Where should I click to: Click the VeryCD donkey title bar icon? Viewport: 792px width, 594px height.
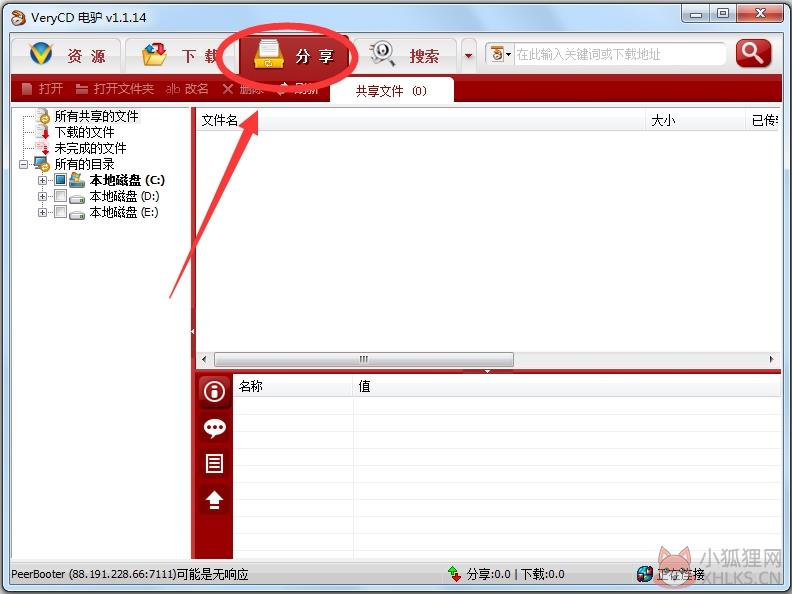click(18, 18)
